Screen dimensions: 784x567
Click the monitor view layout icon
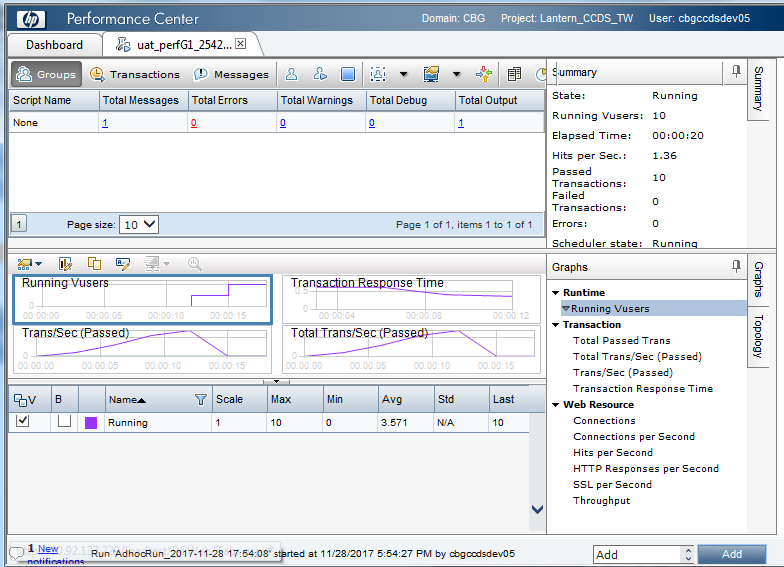pyautogui.click(x=432, y=74)
